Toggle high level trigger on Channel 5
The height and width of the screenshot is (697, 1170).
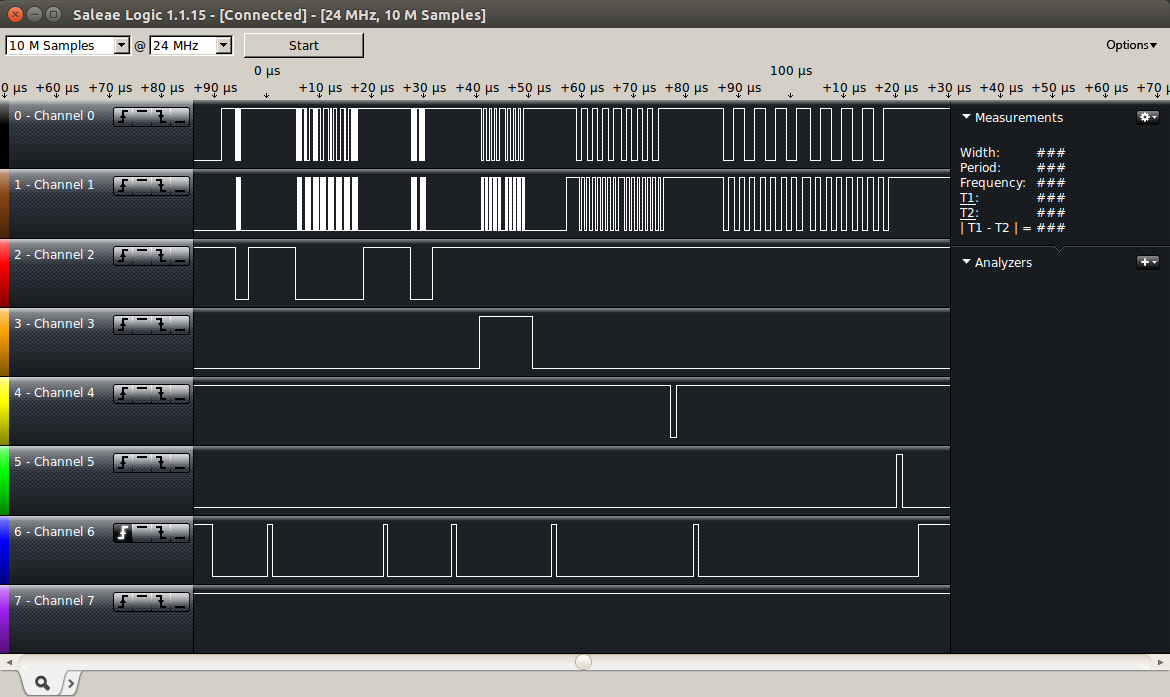point(143,463)
